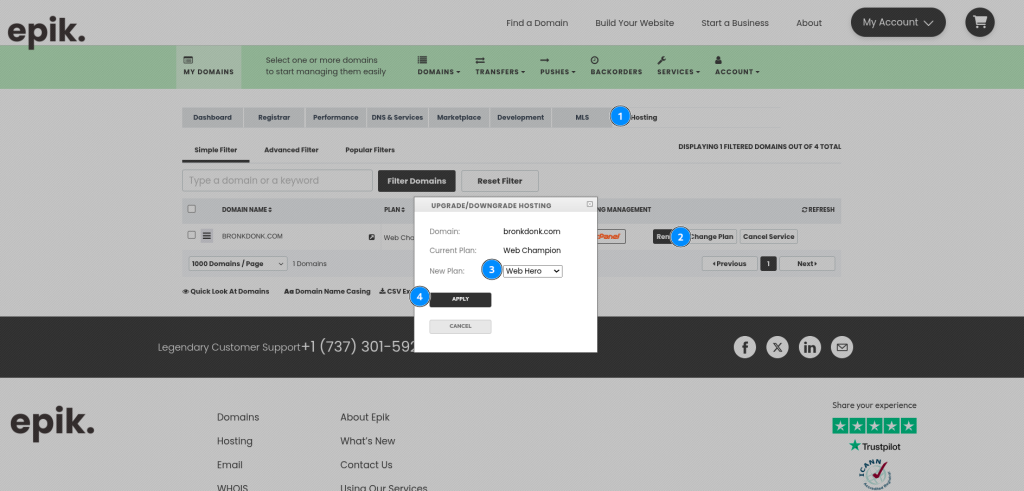Viewport: 1024px width, 491px height.
Task: Click Quick Look At Domains
Action: [x=225, y=291]
